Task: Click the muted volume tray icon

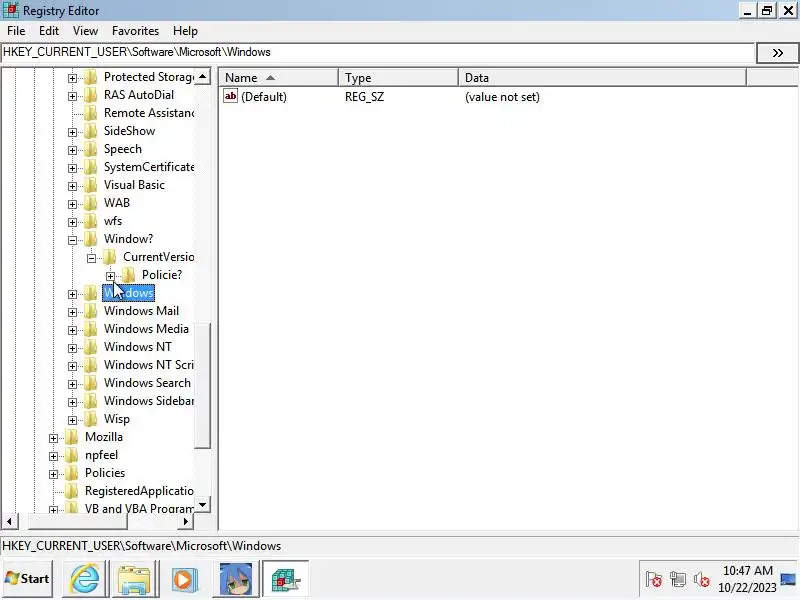Action: click(x=702, y=580)
